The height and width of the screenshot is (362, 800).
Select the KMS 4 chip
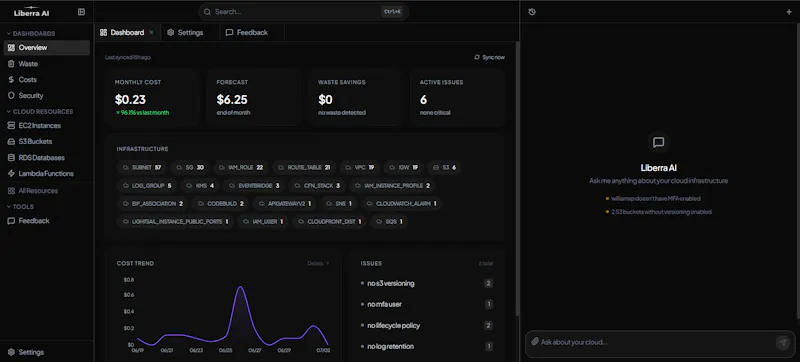[200, 186]
